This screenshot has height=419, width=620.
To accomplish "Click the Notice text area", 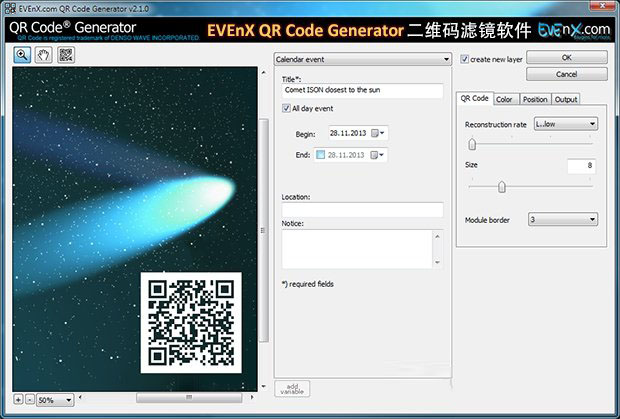I will (x=357, y=249).
